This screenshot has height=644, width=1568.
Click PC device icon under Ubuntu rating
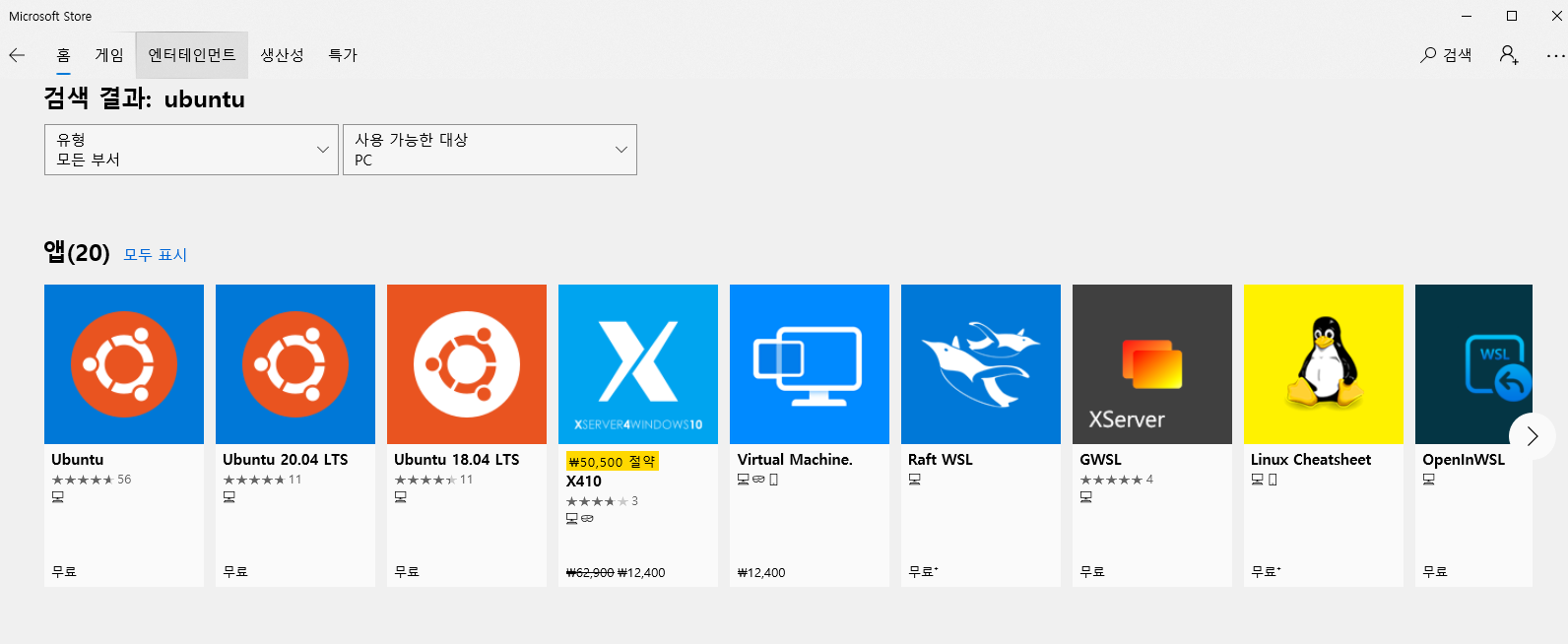pos(58,497)
